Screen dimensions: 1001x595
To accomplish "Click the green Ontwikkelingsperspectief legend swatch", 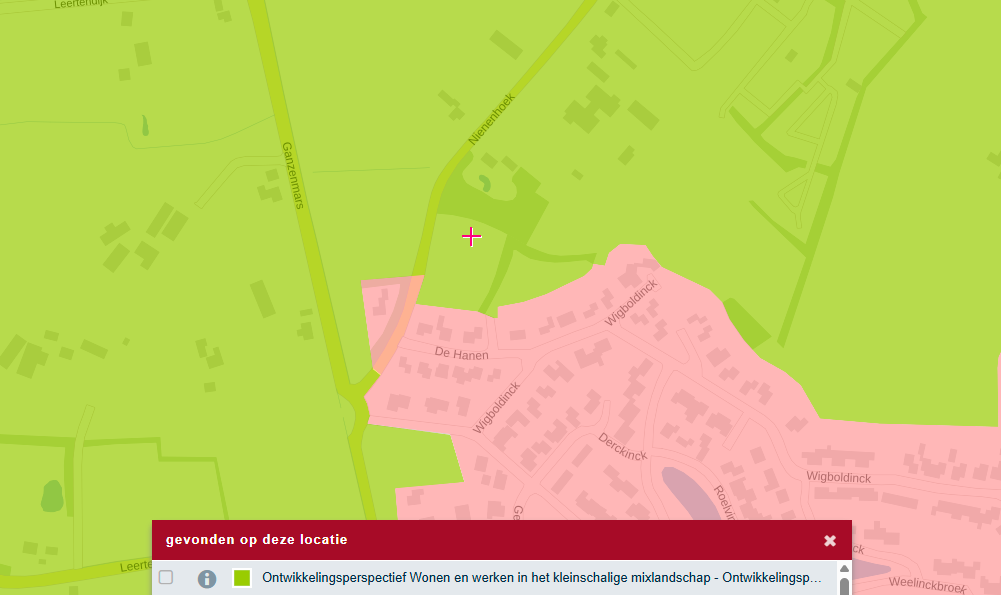I will point(242,578).
